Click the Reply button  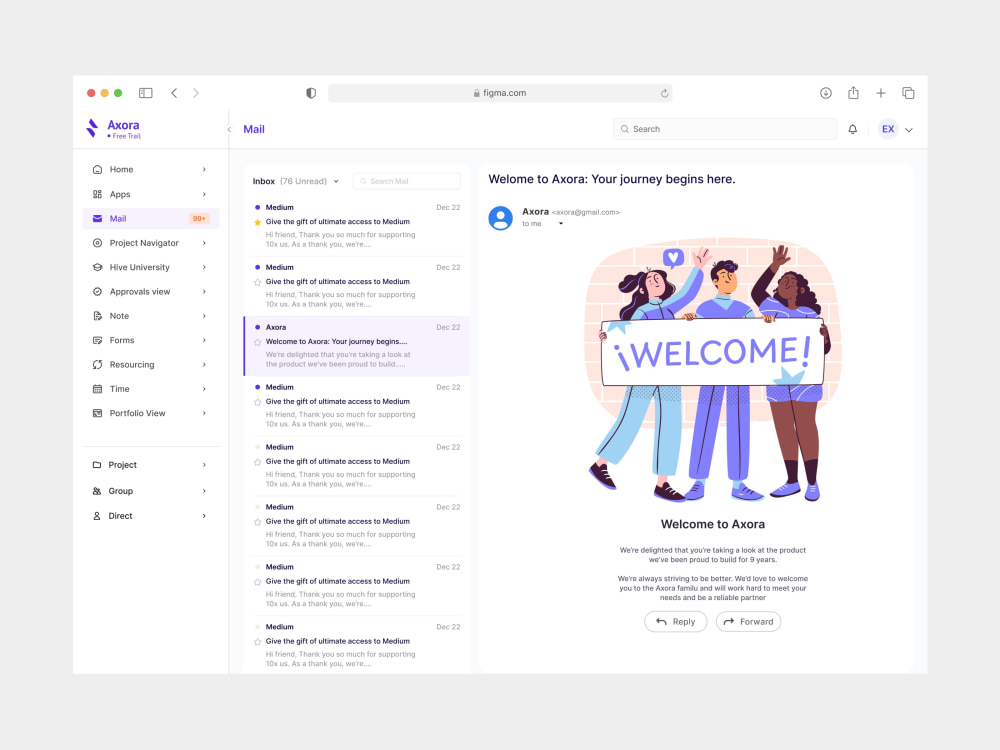click(x=675, y=622)
